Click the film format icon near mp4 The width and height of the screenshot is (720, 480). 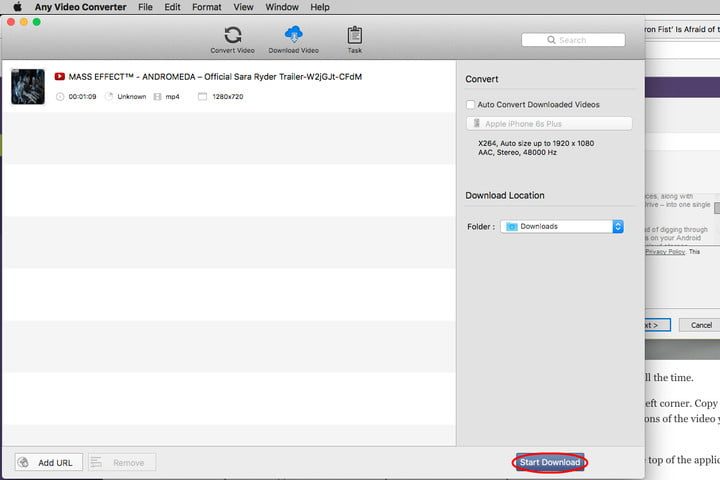tap(157, 97)
